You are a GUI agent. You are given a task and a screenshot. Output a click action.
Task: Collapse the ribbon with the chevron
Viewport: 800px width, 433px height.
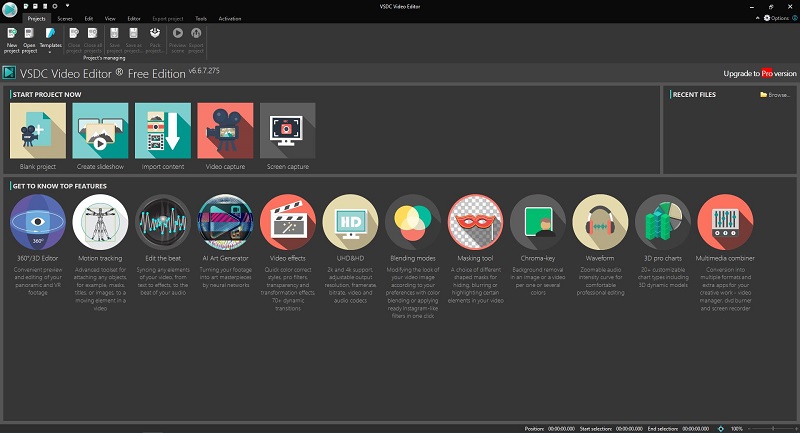757,18
